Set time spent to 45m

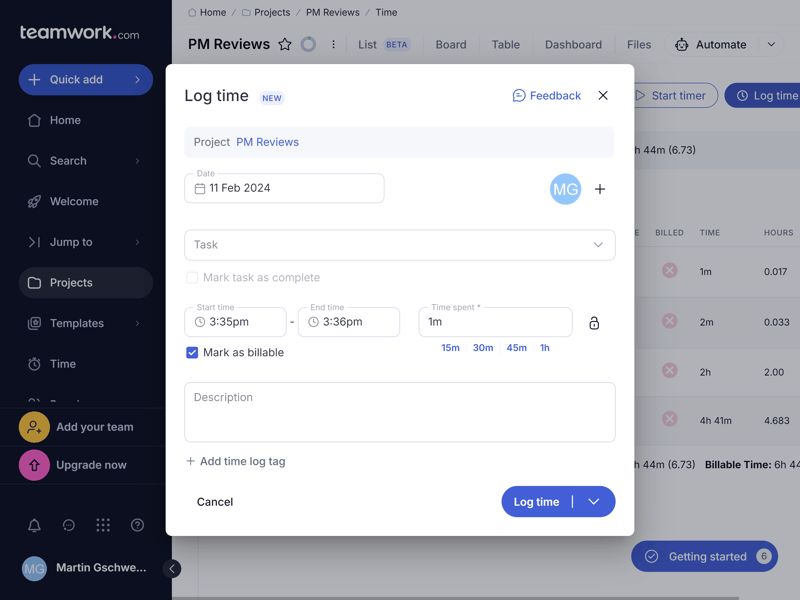click(516, 348)
